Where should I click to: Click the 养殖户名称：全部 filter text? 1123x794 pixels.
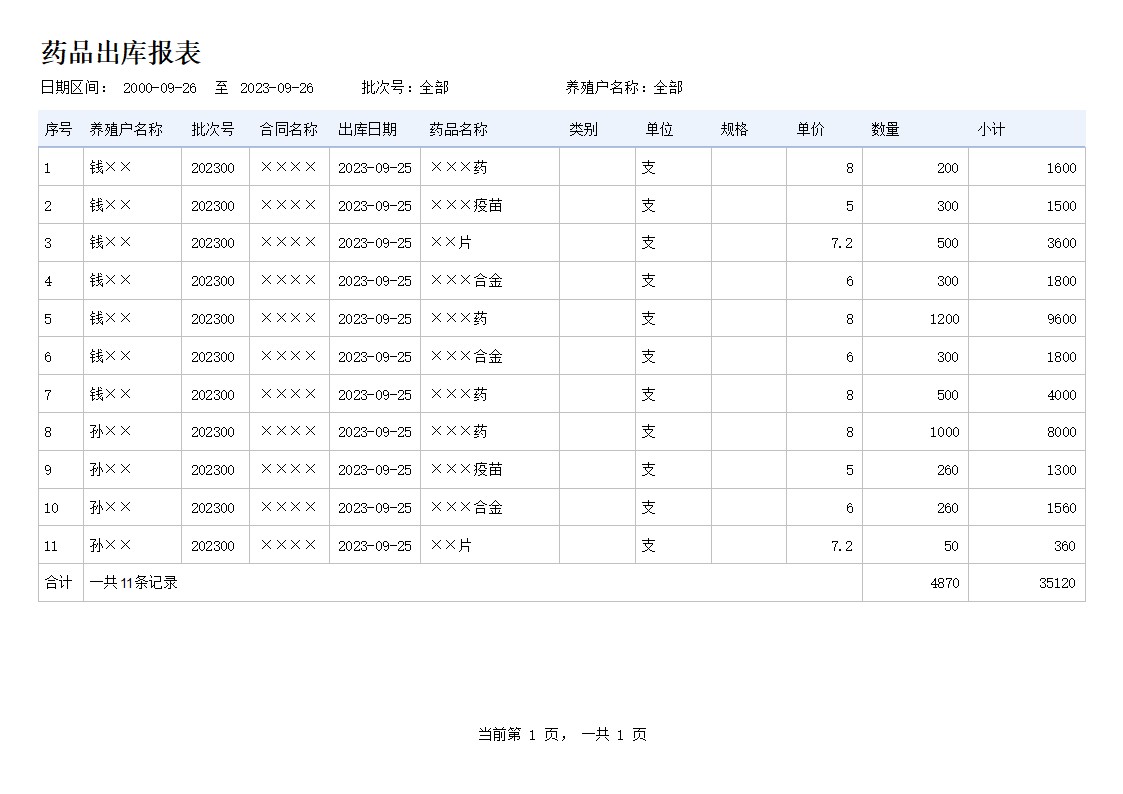[x=624, y=87]
